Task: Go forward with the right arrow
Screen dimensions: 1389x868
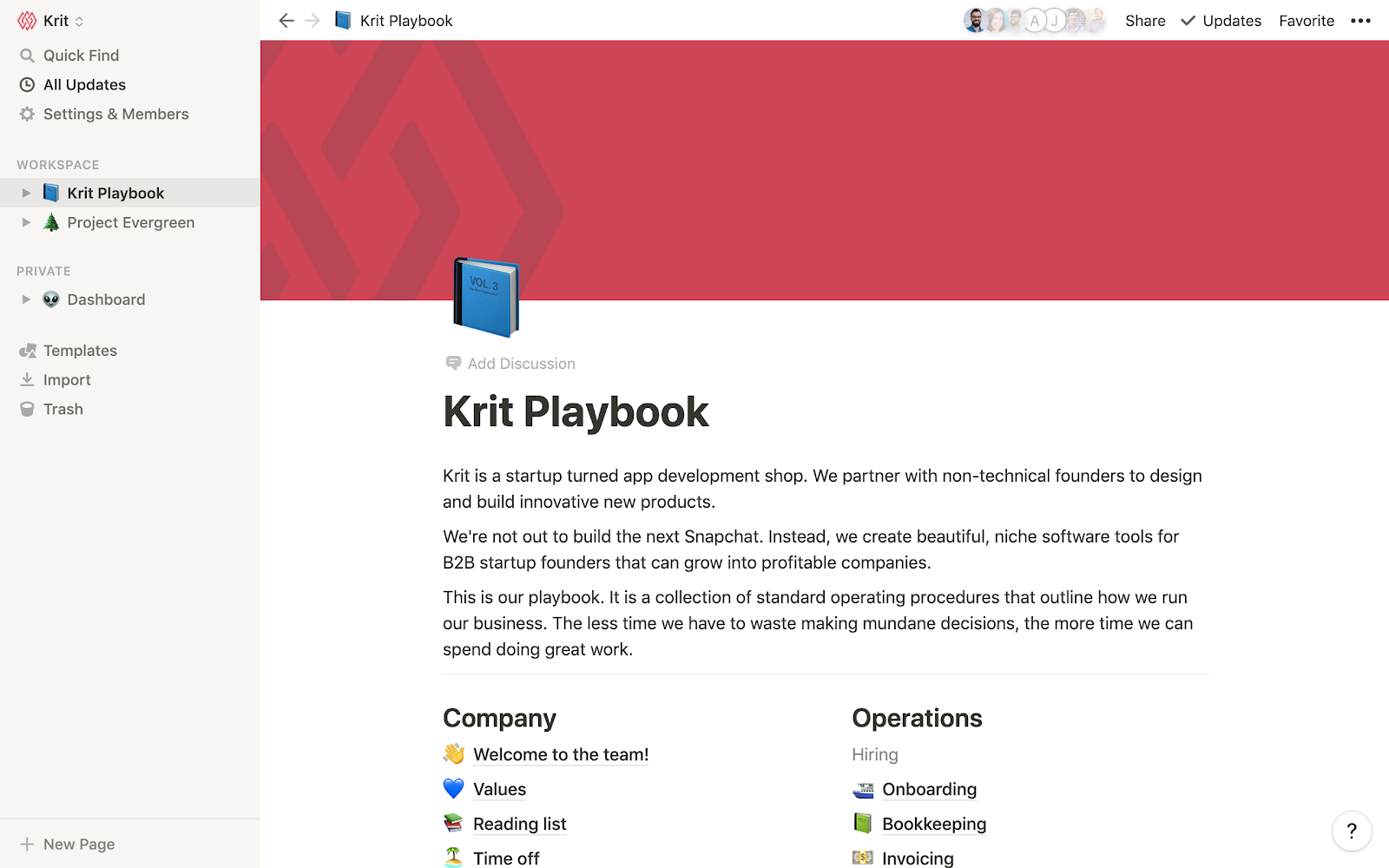Action: pos(313,21)
